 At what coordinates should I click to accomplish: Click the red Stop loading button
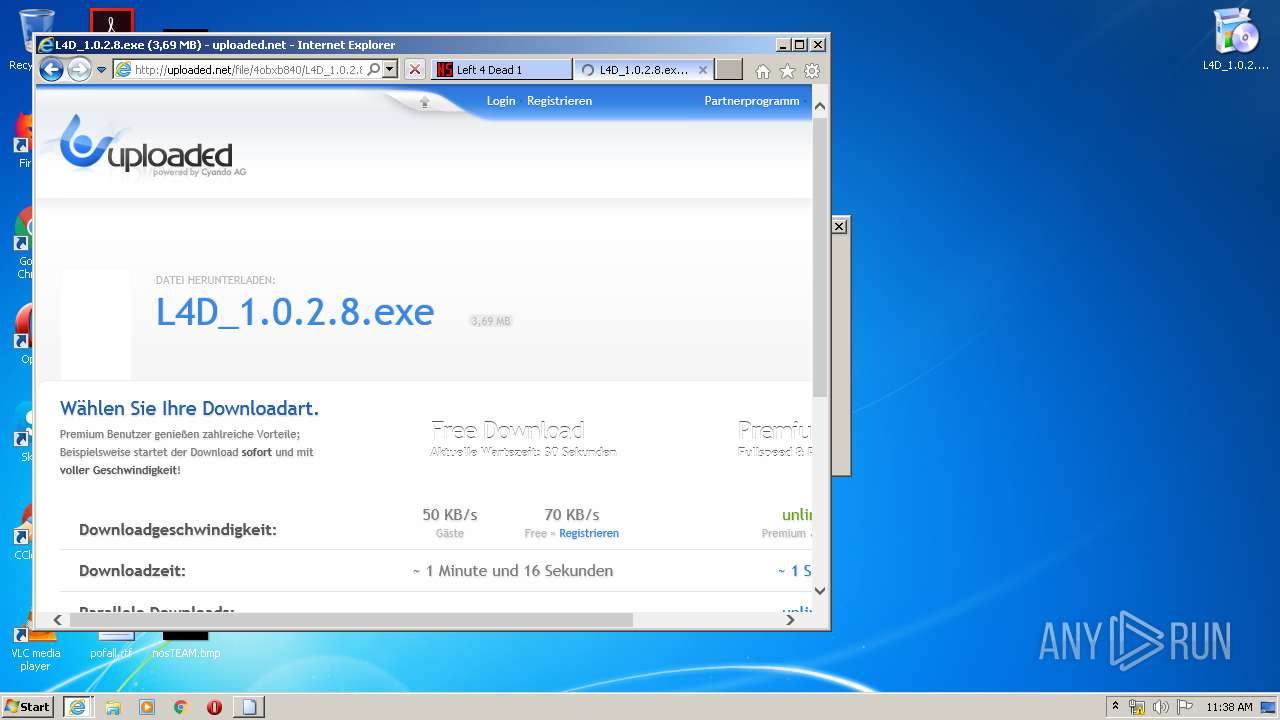(415, 70)
